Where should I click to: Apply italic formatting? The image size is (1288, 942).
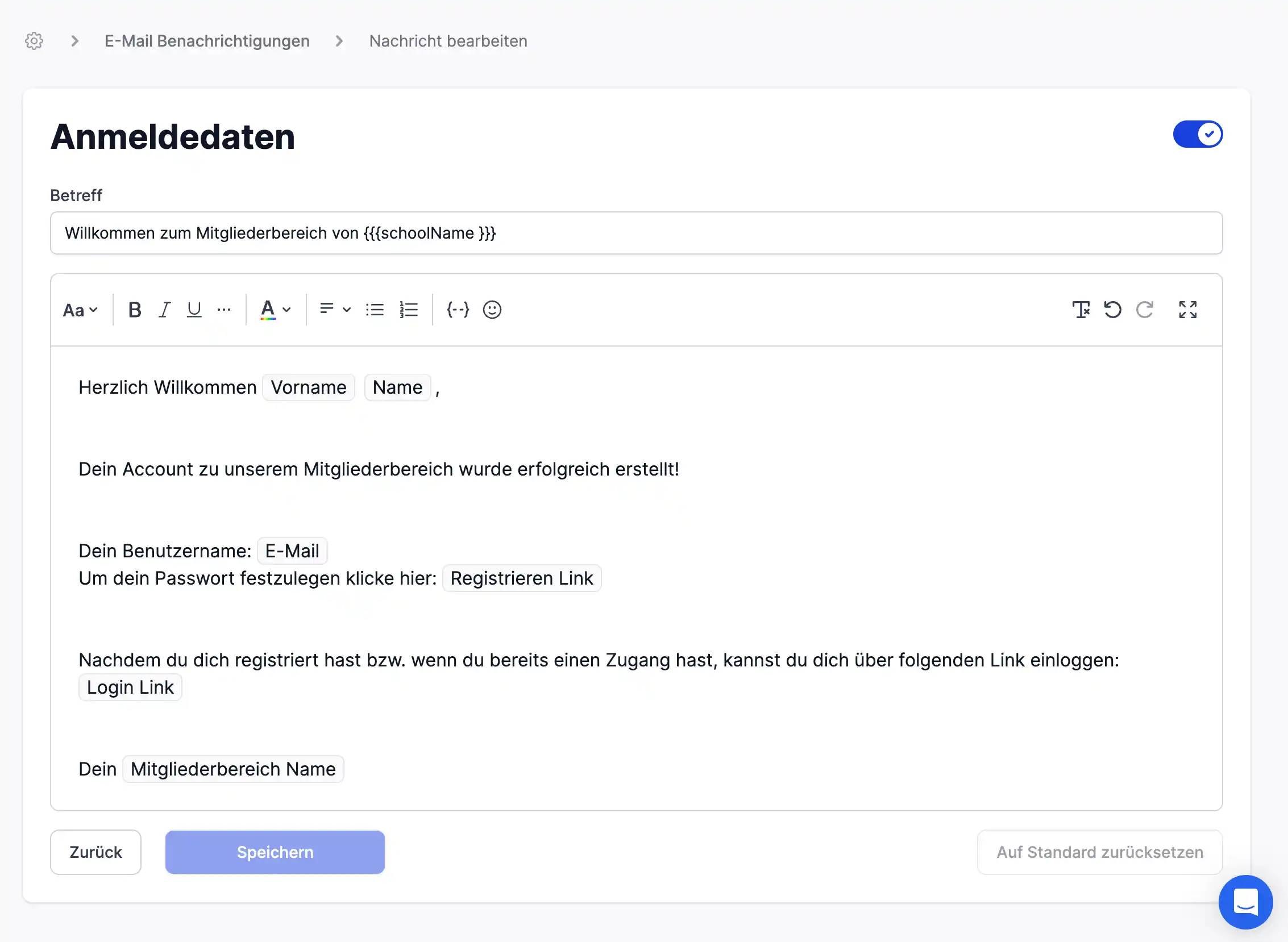point(165,310)
